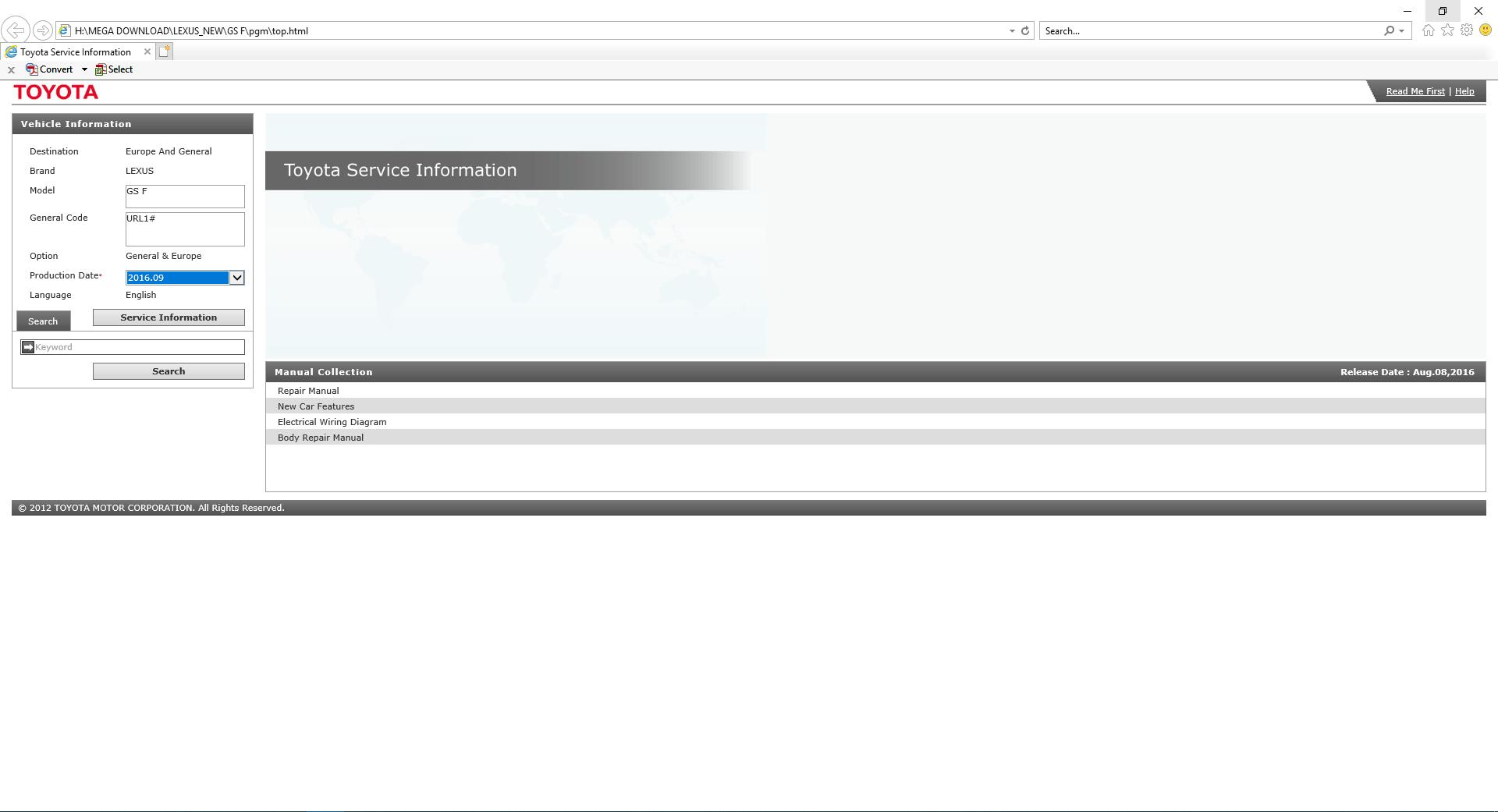Screen dimensions: 1498x812
Task: Close the browser window
Action: pos(1478,11)
